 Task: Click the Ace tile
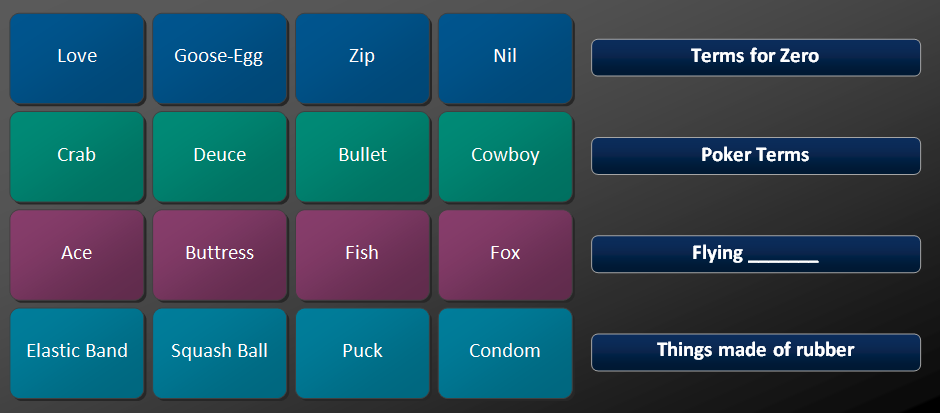(77, 254)
